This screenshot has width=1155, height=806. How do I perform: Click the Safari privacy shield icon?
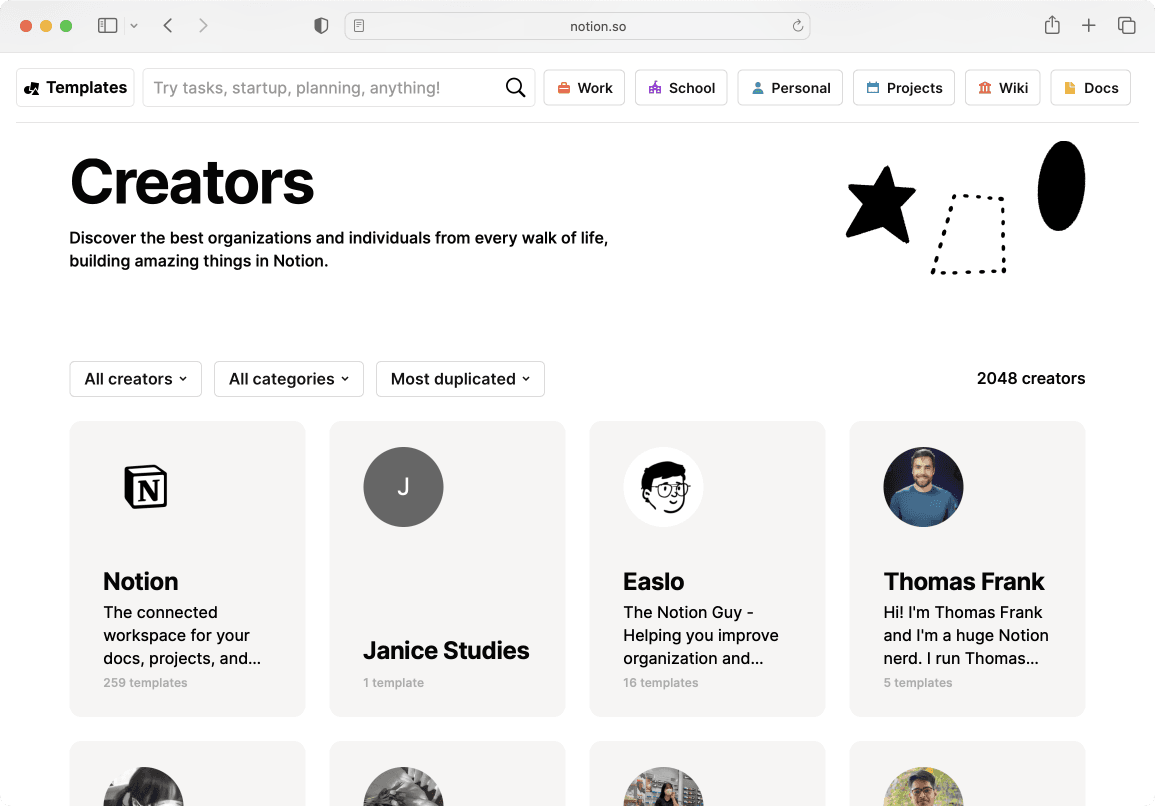coord(321,25)
